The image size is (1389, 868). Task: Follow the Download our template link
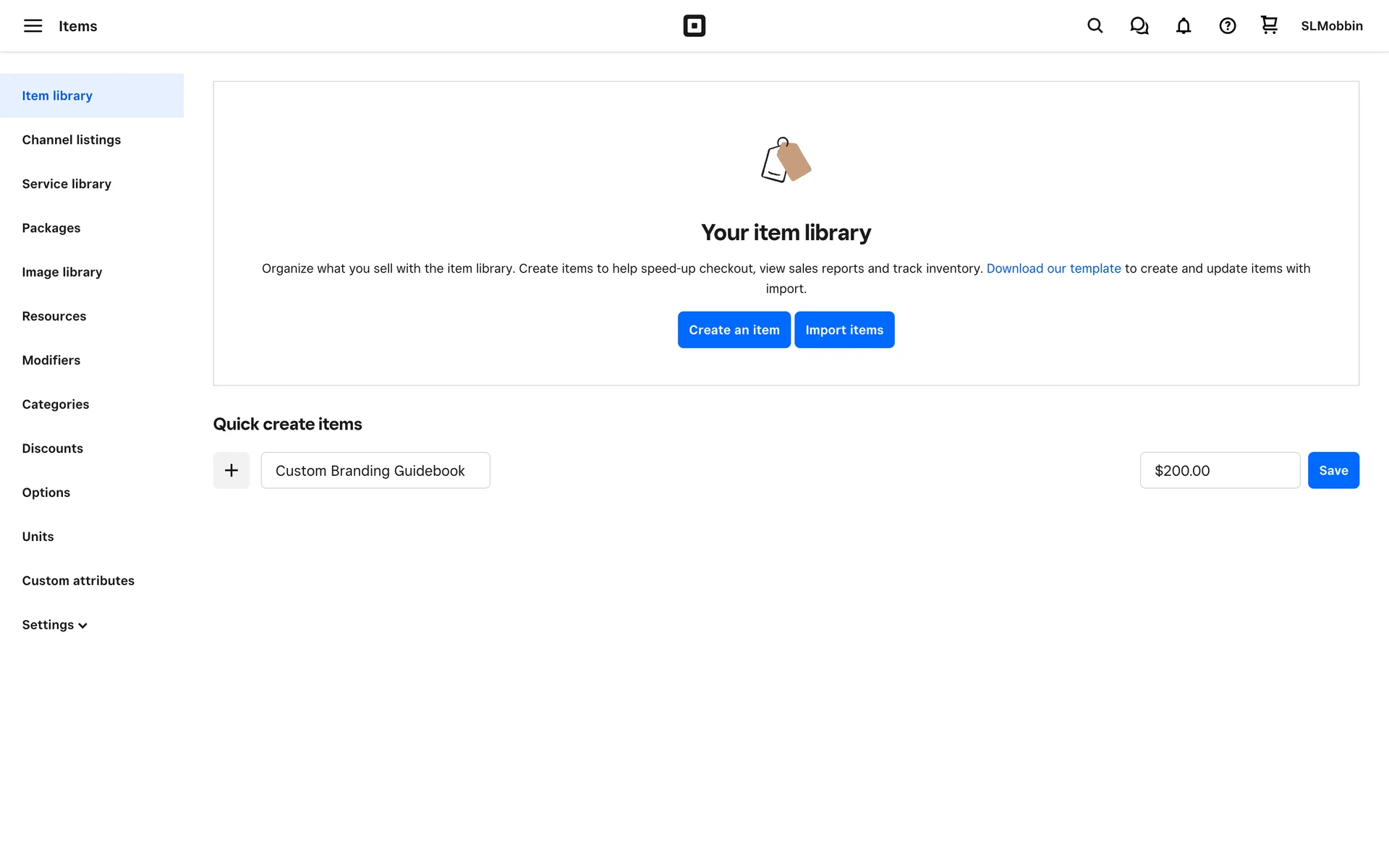pyautogui.click(x=1053, y=268)
